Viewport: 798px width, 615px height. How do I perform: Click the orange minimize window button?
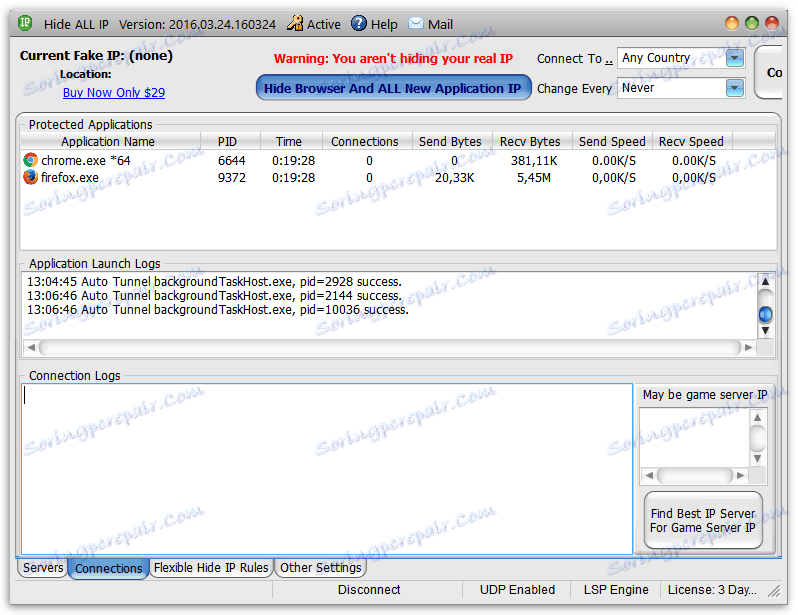click(x=732, y=23)
